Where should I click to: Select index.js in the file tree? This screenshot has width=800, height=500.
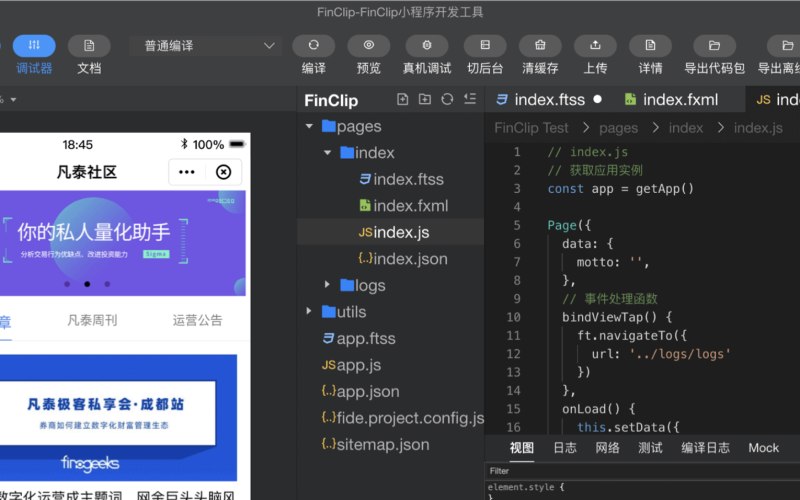click(x=390, y=232)
